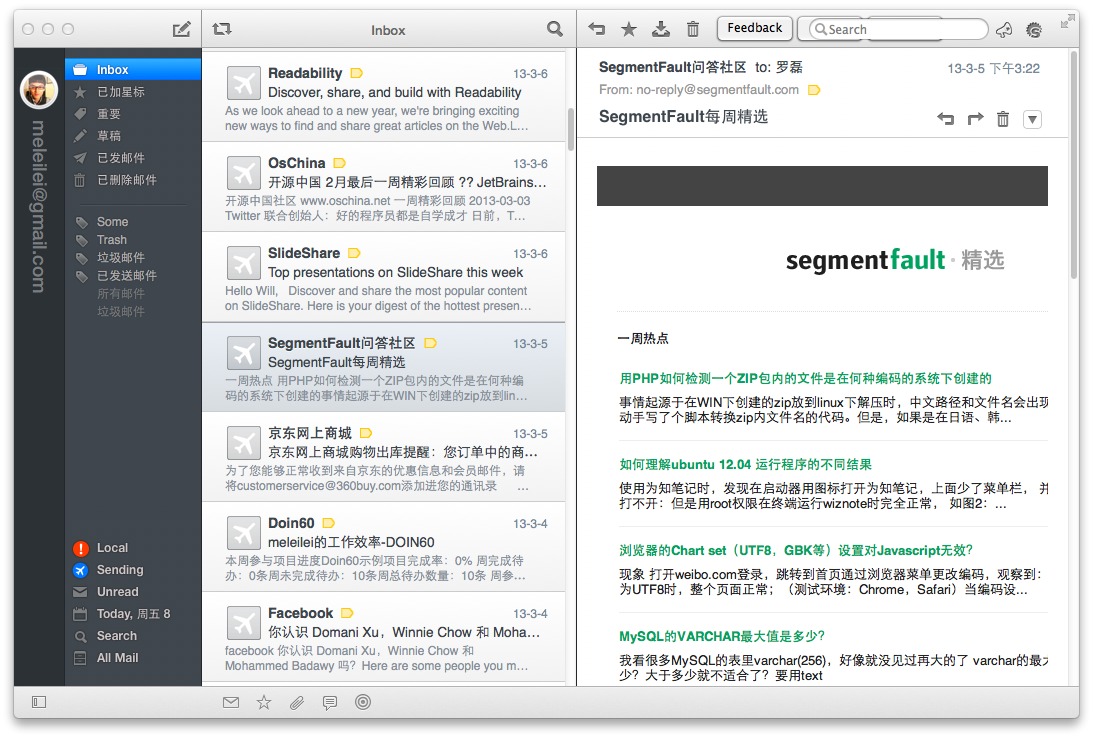Image resolution: width=1093 pixels, height=738 pixels.
Task: Toggle the sidebar with the bottom-left panel icon
Action: coord(39,702)
